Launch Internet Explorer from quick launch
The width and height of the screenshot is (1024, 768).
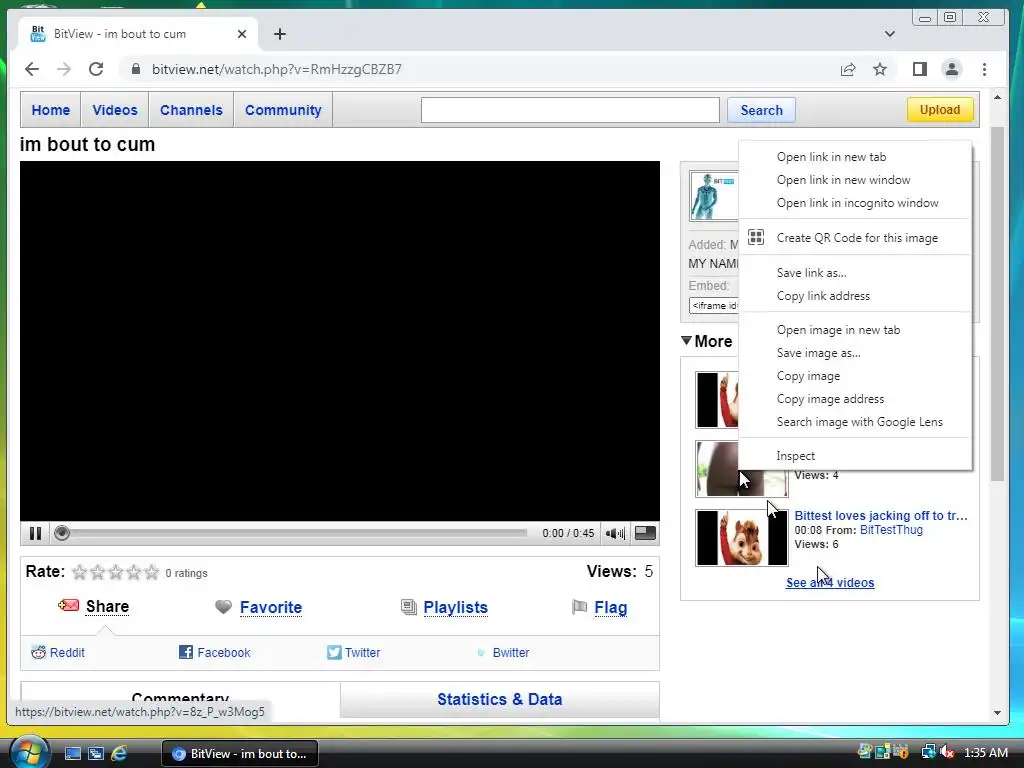119,754
